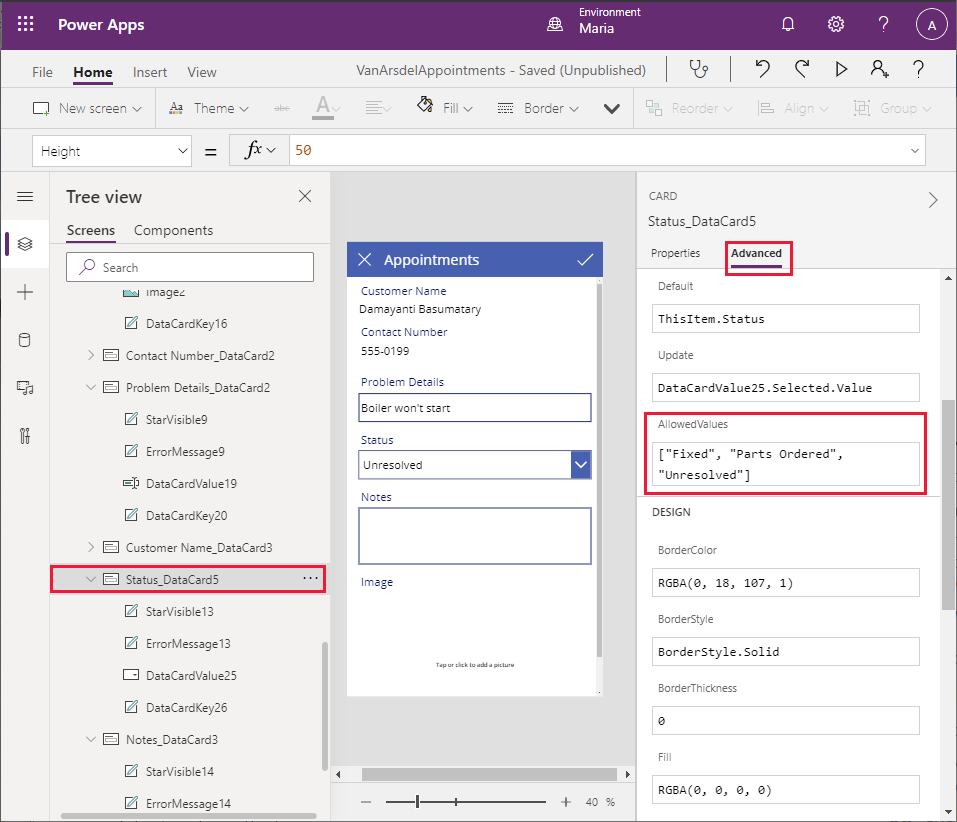Switch to the Components tab

pyautogui.click(x=173, y=230)
